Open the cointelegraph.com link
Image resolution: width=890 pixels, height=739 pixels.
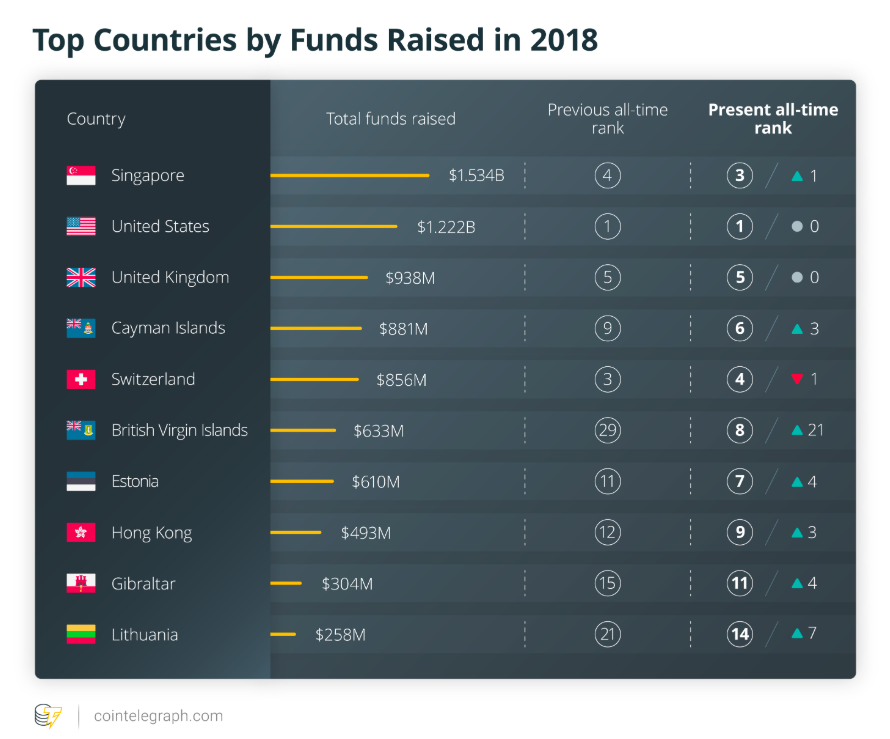point(158,716)
